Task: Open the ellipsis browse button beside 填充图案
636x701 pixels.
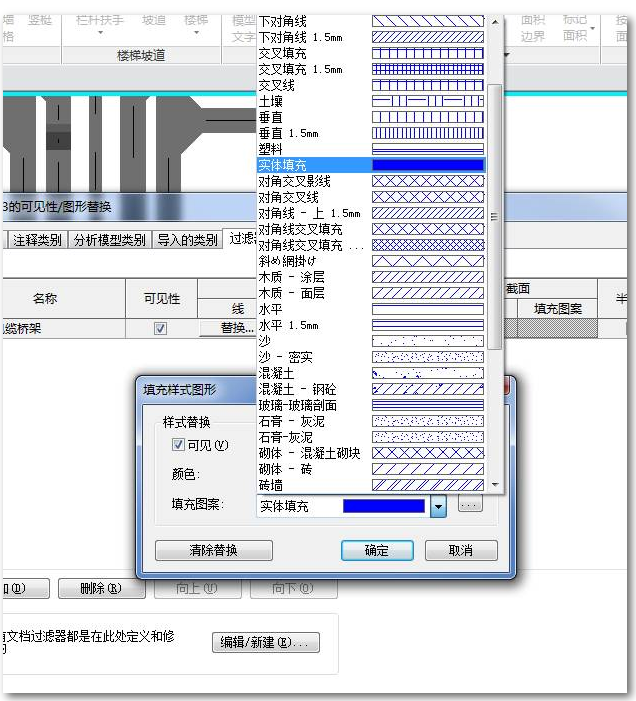Action: 471,505
